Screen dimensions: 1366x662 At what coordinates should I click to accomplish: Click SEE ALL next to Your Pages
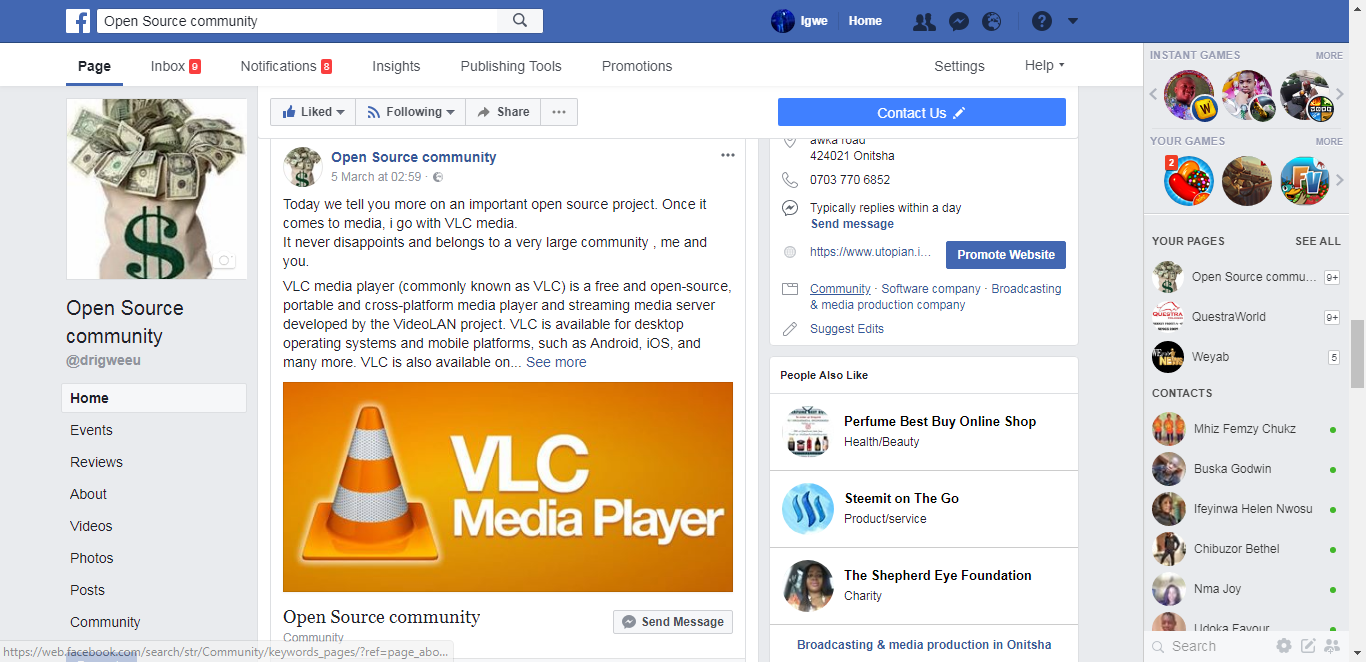coord(1318,241)
